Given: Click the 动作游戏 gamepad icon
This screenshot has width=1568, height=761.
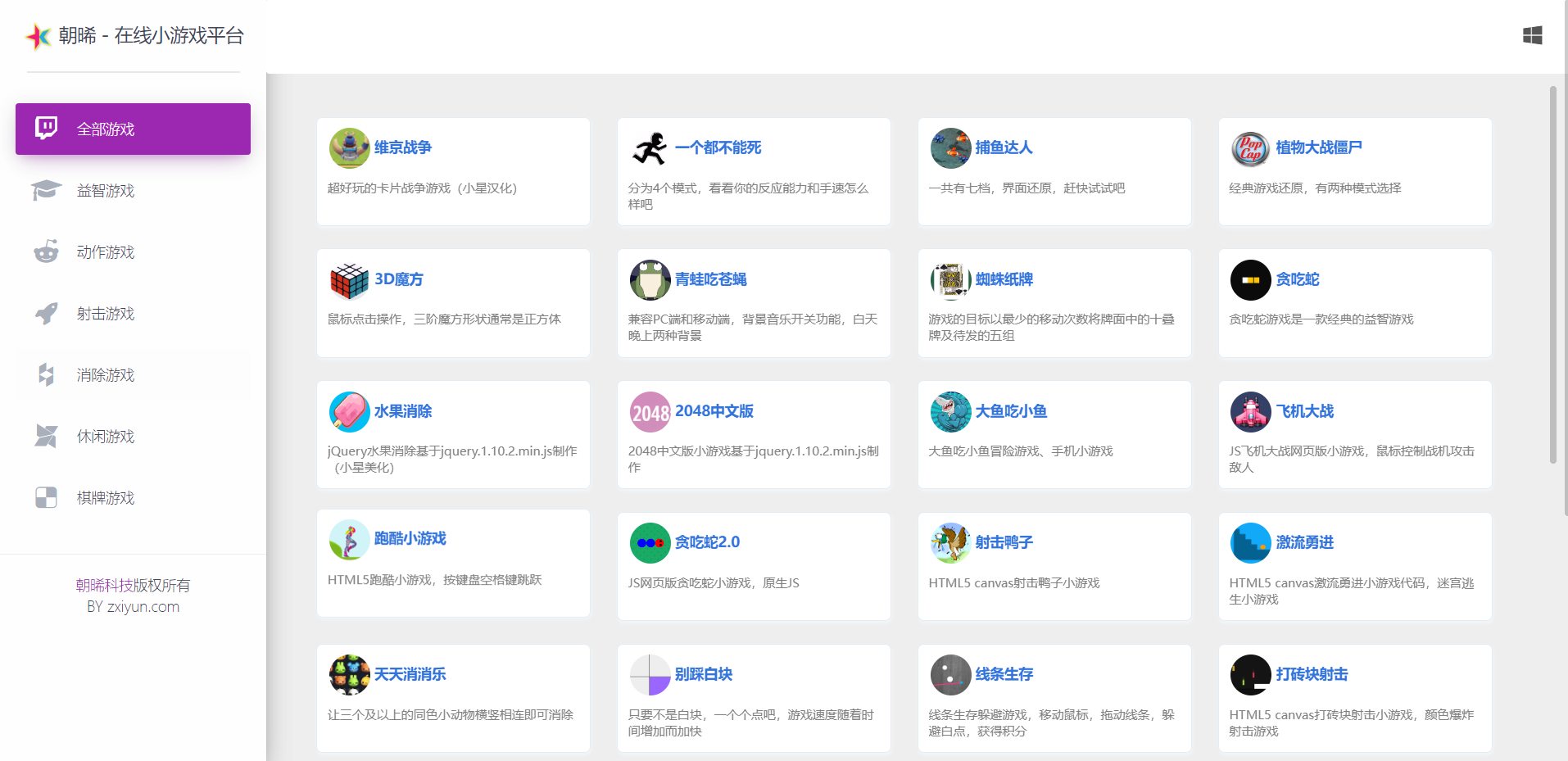Looking at the screenshot, I should point(46,251).
